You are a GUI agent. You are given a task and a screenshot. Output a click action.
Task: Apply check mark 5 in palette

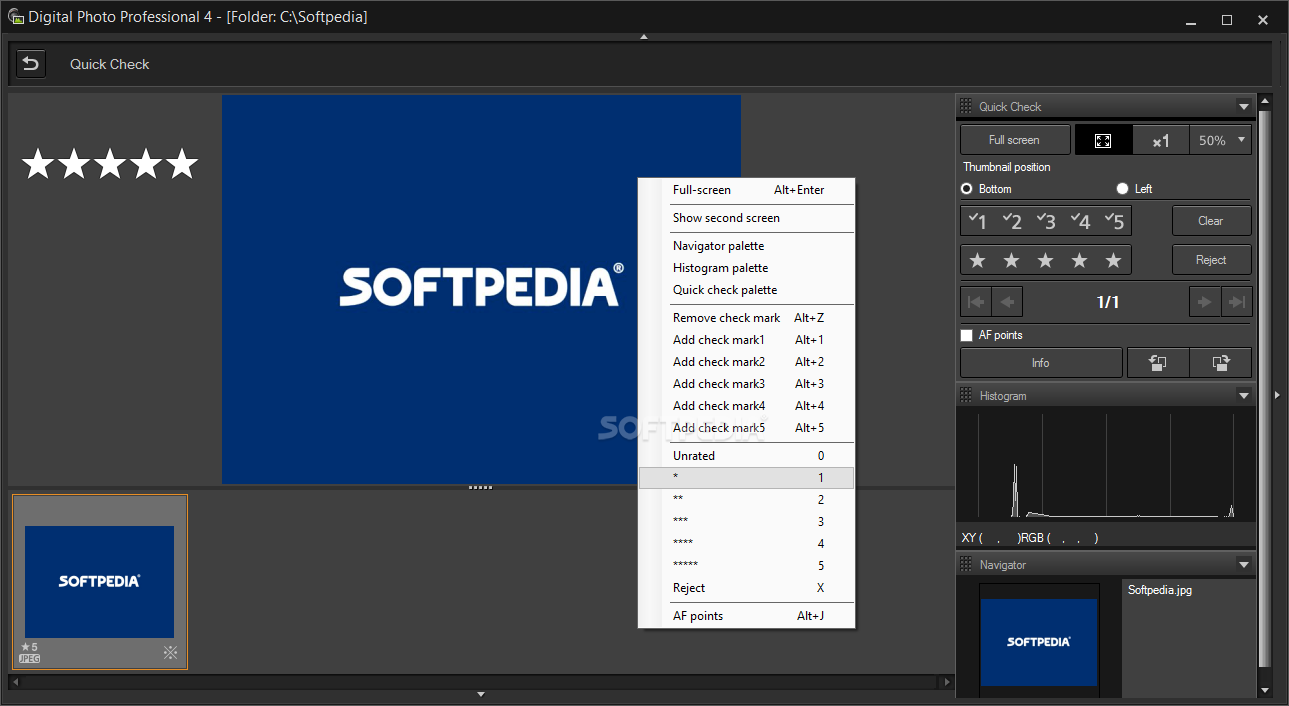coord(1114,221)
